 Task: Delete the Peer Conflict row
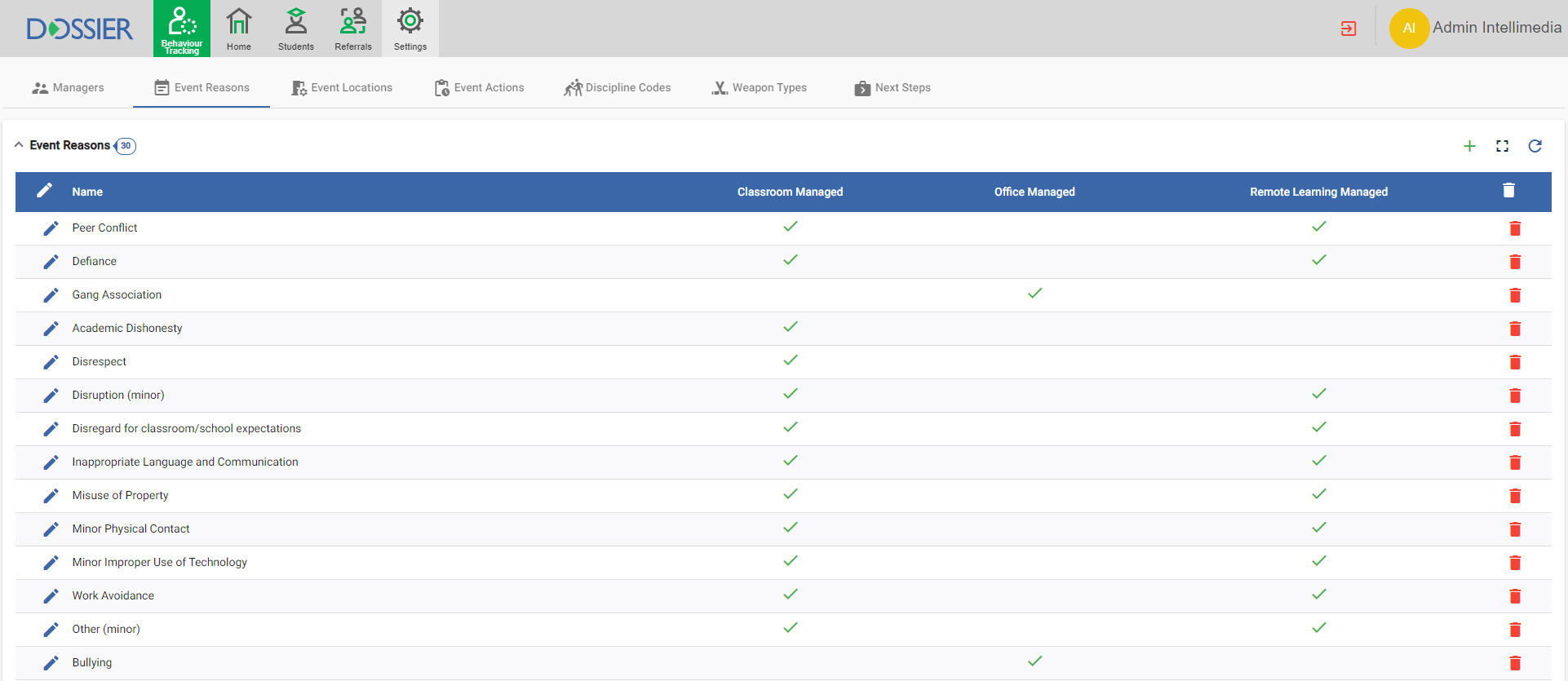[x=1515, y=228]
